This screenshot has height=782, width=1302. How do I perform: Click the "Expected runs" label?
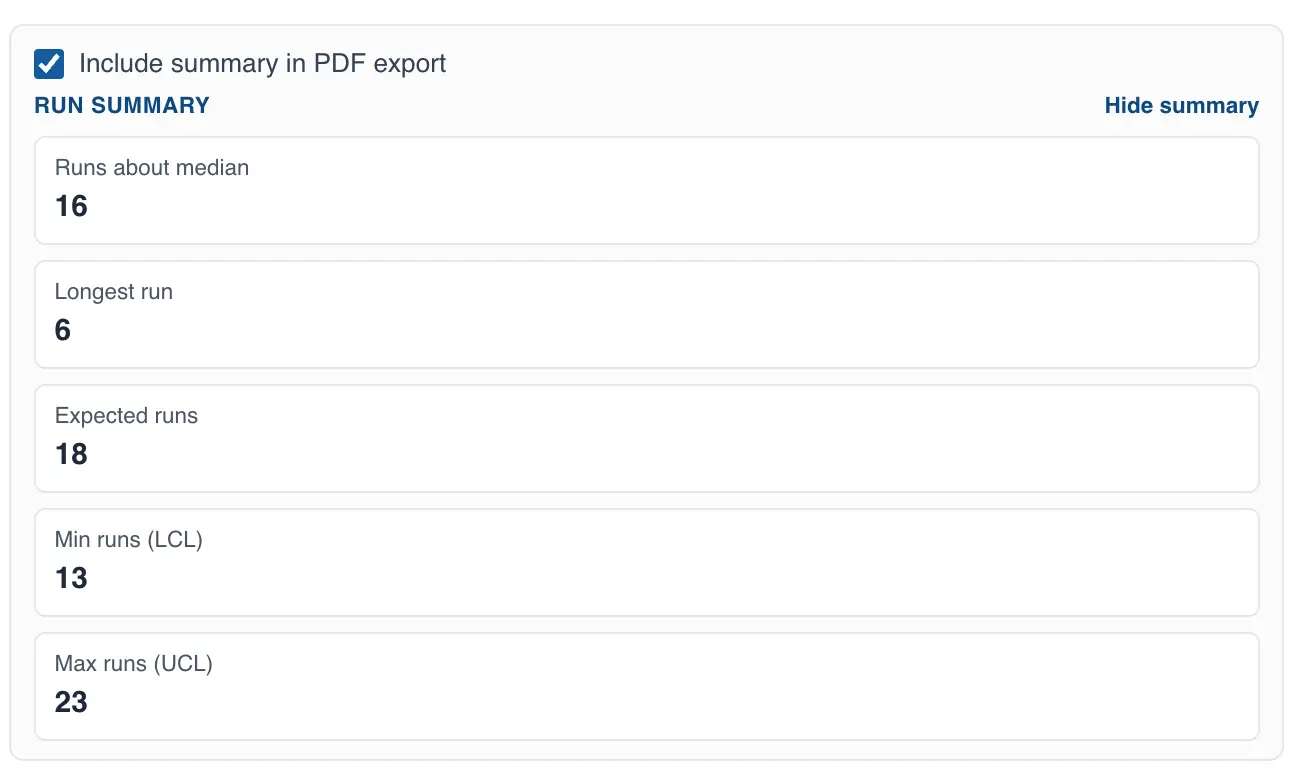(x=126, y=416)
